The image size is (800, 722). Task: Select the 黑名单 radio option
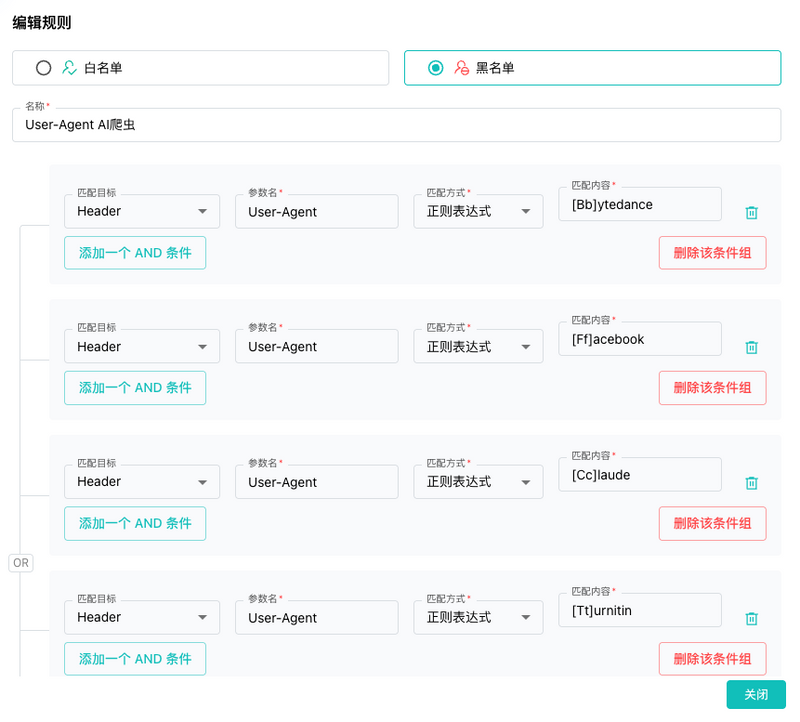[x=592, y=68]
